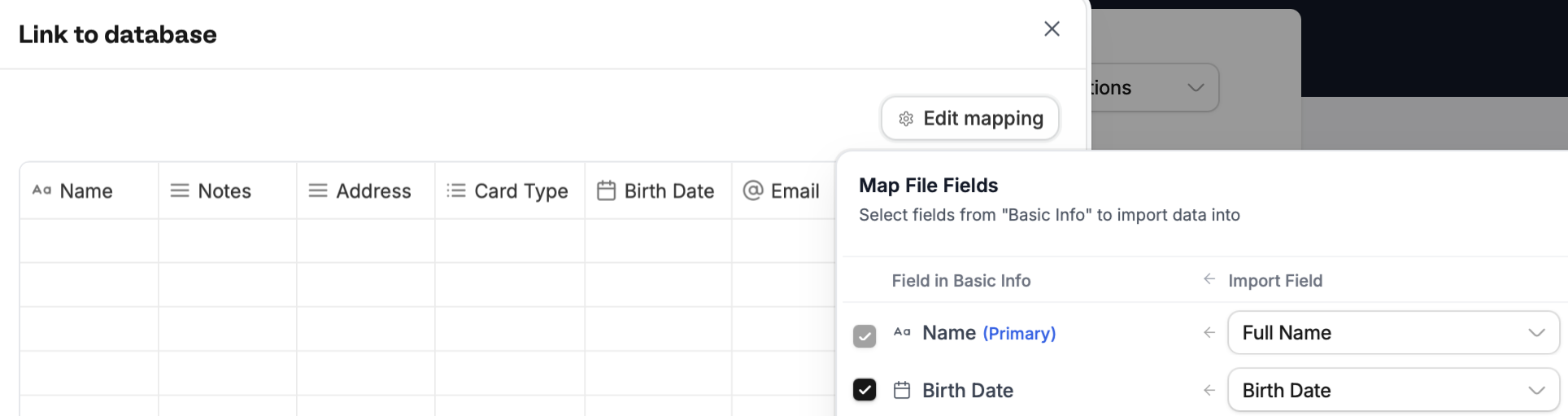1568x416 pixels.
Task: Click the gear icon on Edit mapping
Action: 906,119
